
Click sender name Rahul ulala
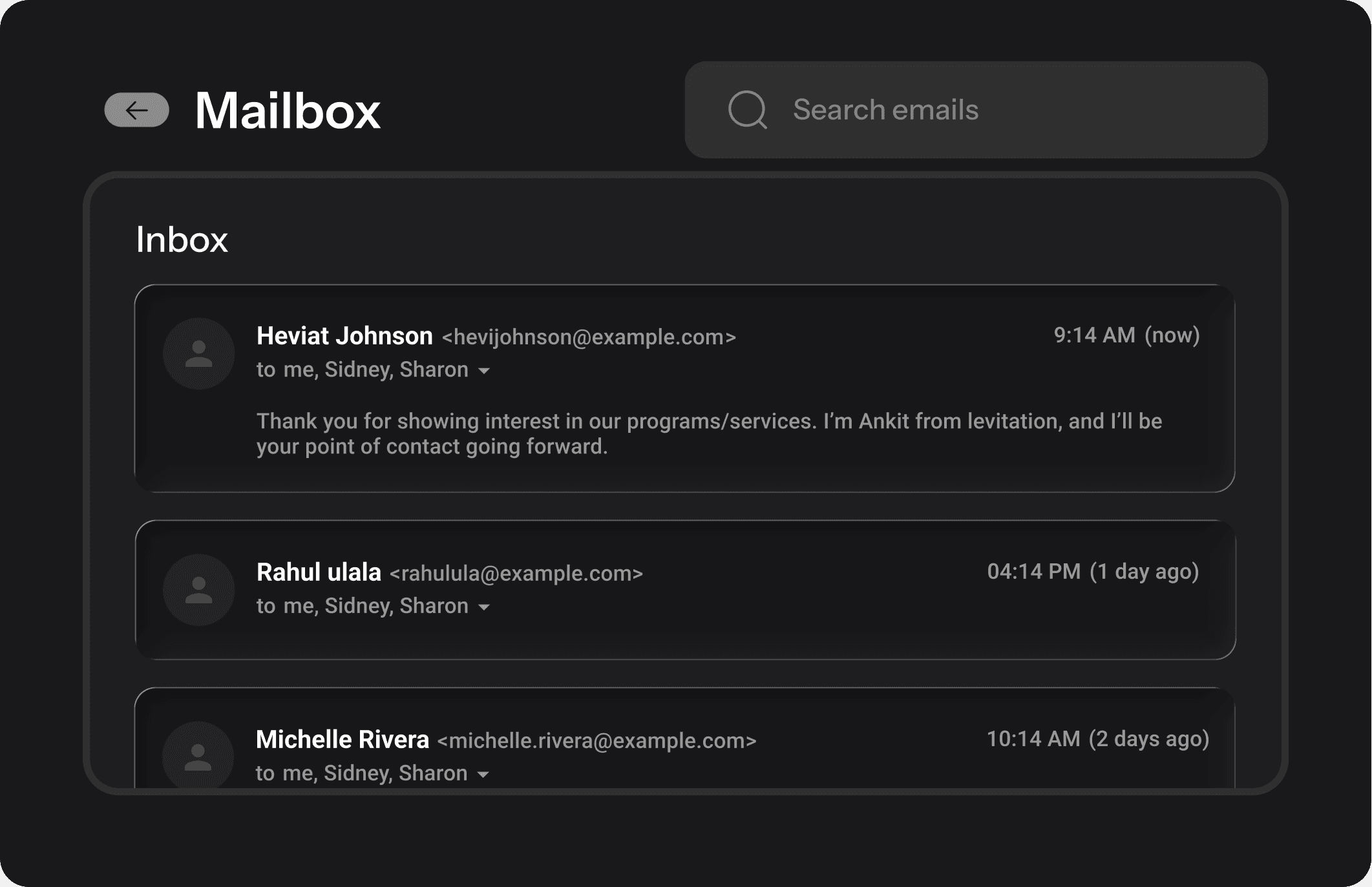[319, 572]
